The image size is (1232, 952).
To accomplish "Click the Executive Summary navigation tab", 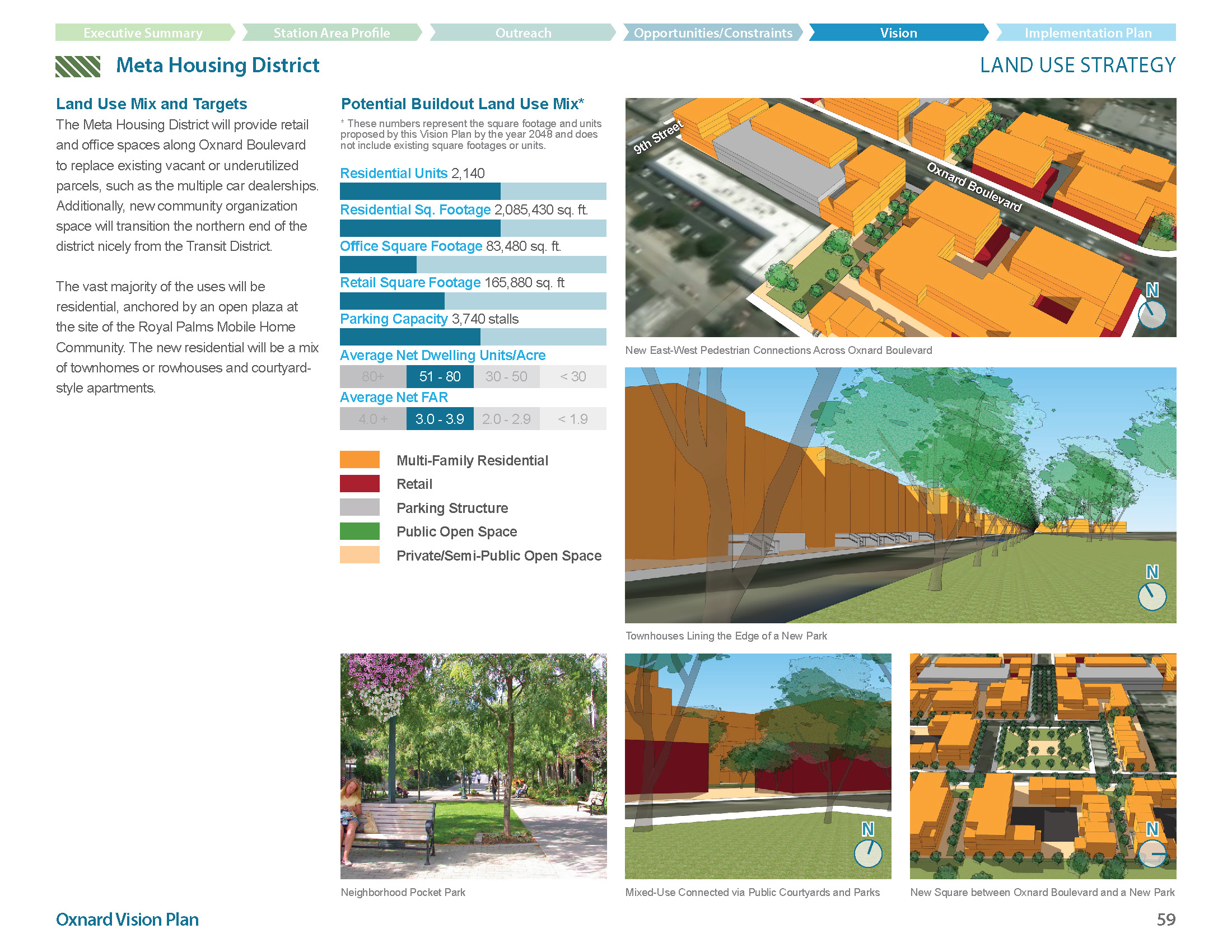I will [143, 32].
